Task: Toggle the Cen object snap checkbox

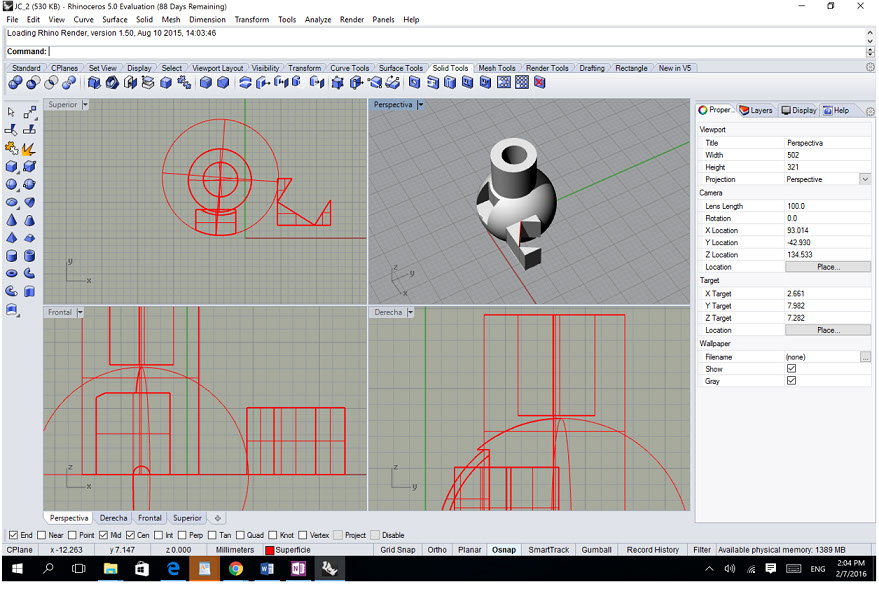Action: click(x=130, y=536)
